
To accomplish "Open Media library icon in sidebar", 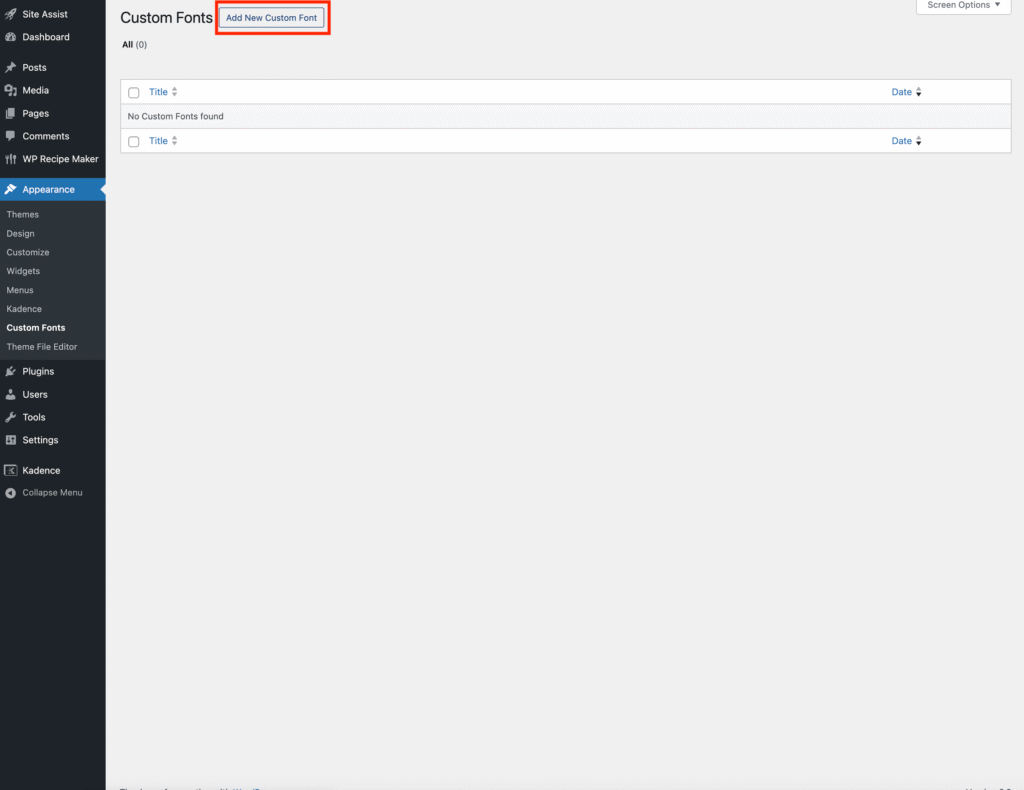I will pos(10,91).
